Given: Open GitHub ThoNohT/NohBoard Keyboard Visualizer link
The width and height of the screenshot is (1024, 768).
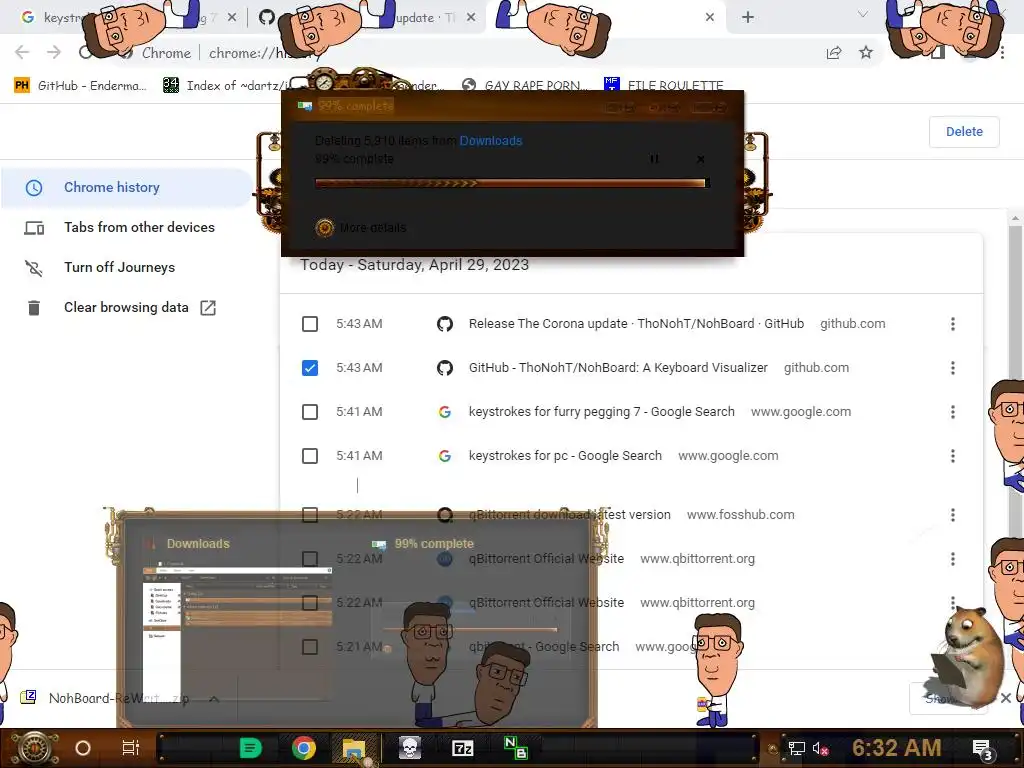Looking at the screenshot, I should pyautogui.click(x=618, y=368).
